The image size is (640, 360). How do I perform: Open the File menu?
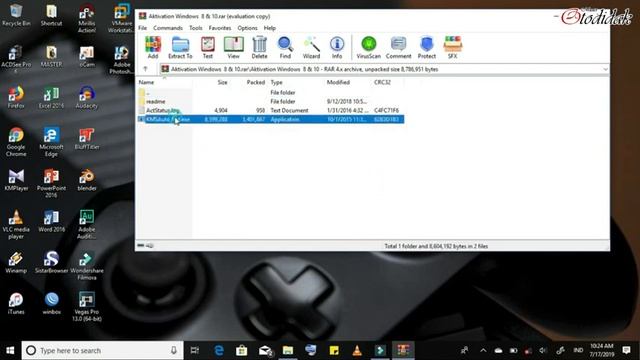[142, 28]
